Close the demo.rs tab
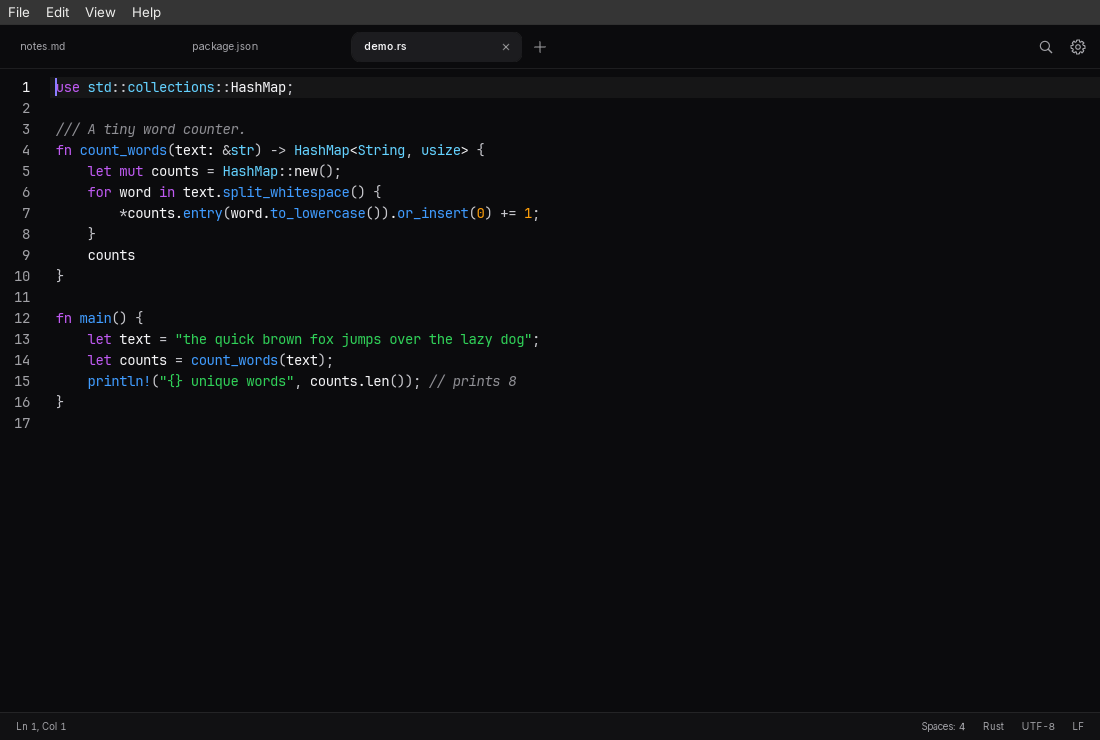Screen dimensions: 1100x740 point(506,47)
